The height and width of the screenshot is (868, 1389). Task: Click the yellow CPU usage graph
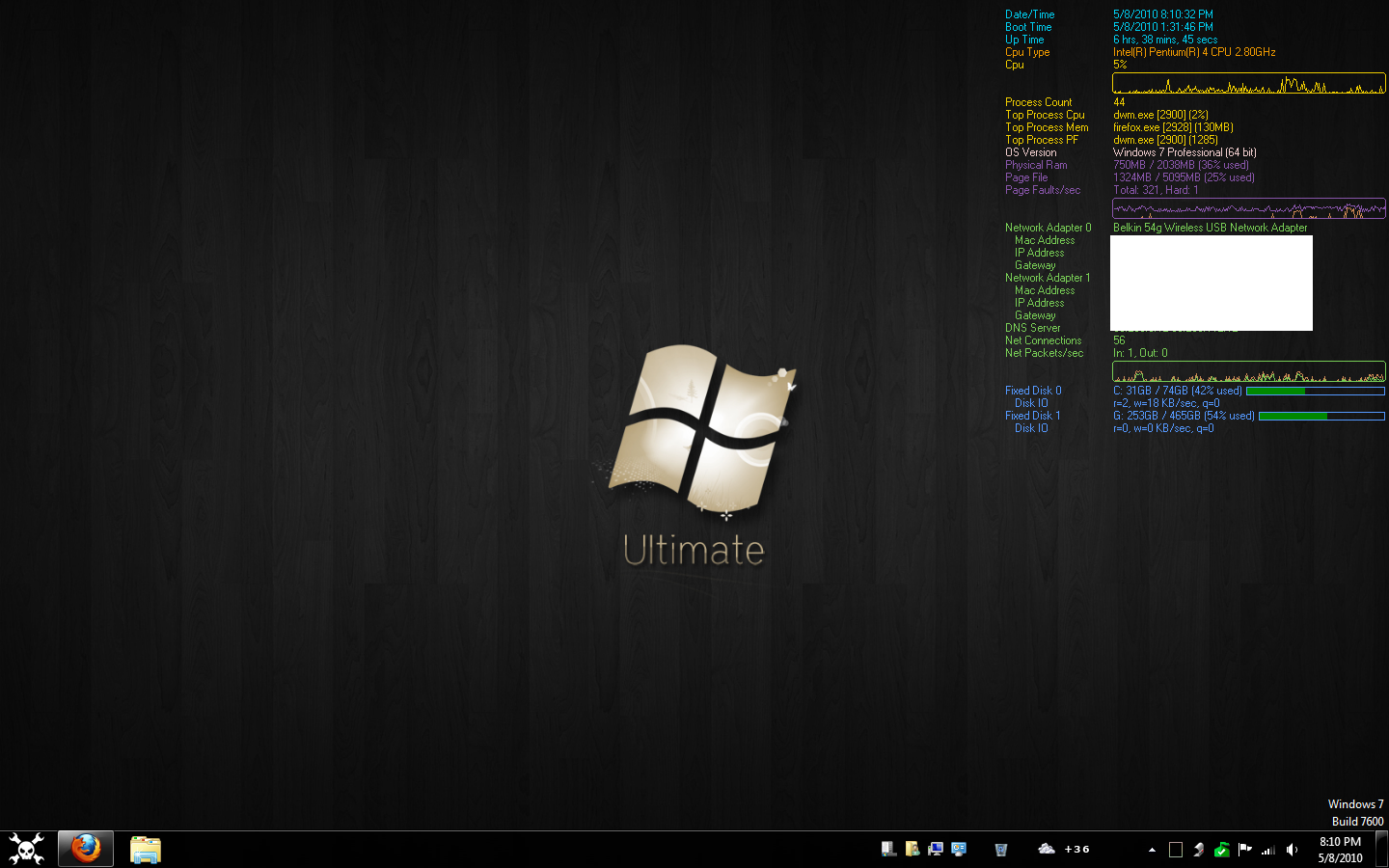[1249, 84]
